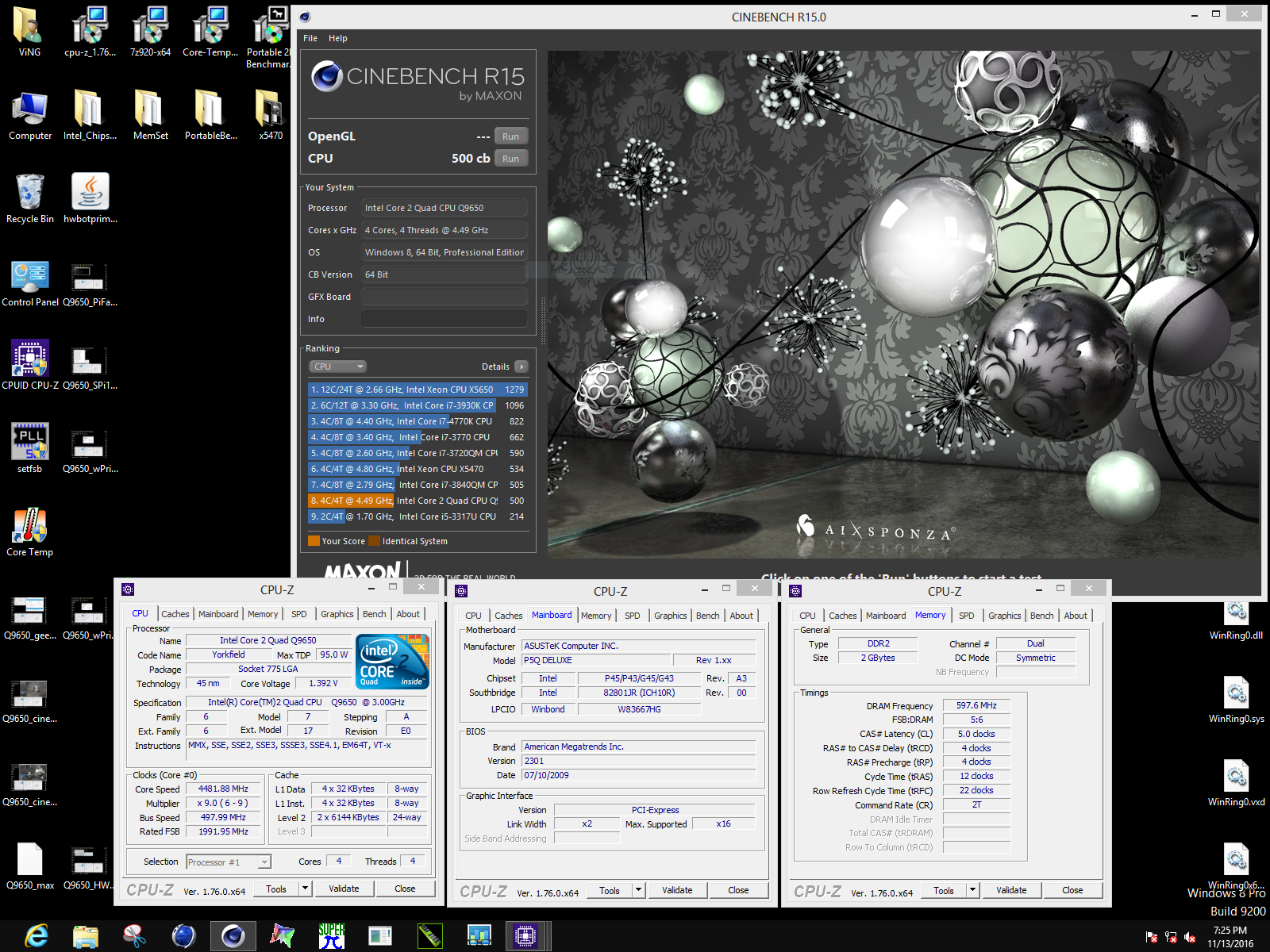Click Tools button in Memory CPU-Z window
Viewport: 1270px width, 952px height.
944,890
